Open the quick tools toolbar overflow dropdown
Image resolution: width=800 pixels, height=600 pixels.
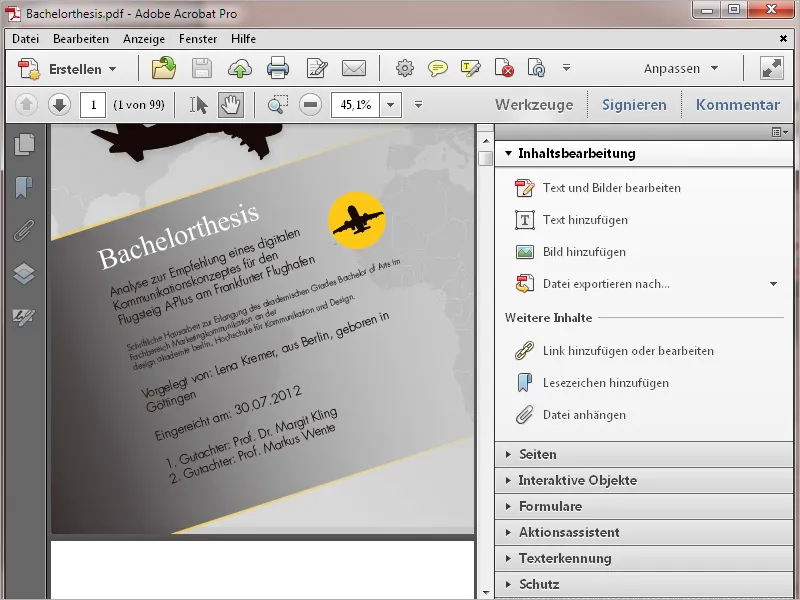tap(566, 68)
